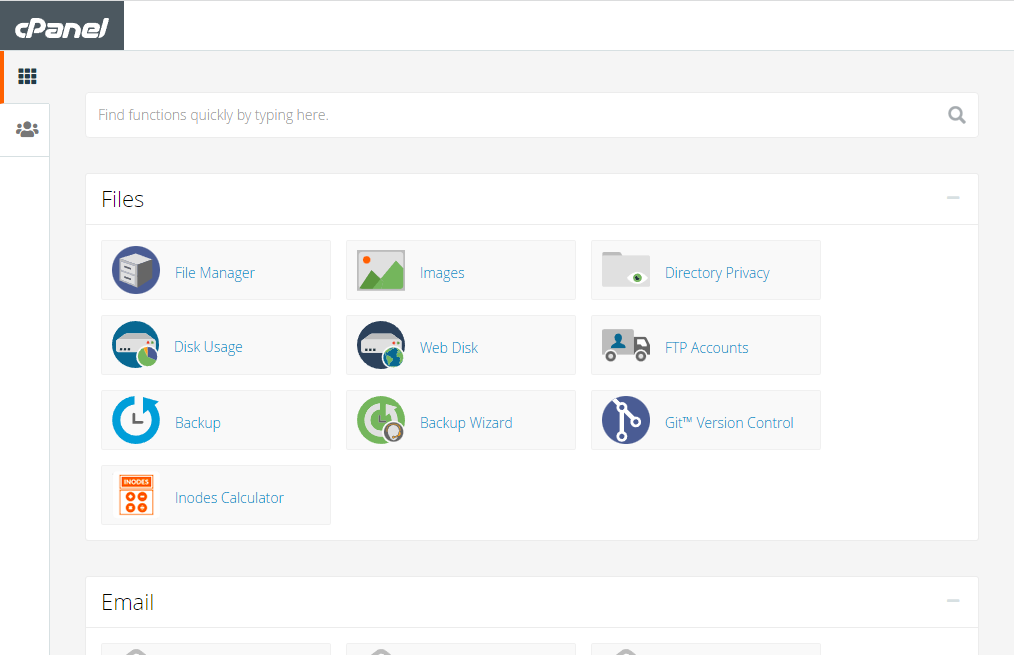Follow the FTP Accounts link
The image size is (1014, 655).
706,346
